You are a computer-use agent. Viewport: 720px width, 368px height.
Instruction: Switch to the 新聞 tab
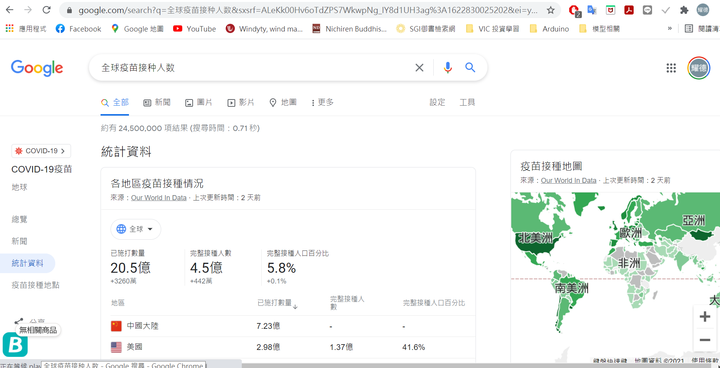(157, 102)
